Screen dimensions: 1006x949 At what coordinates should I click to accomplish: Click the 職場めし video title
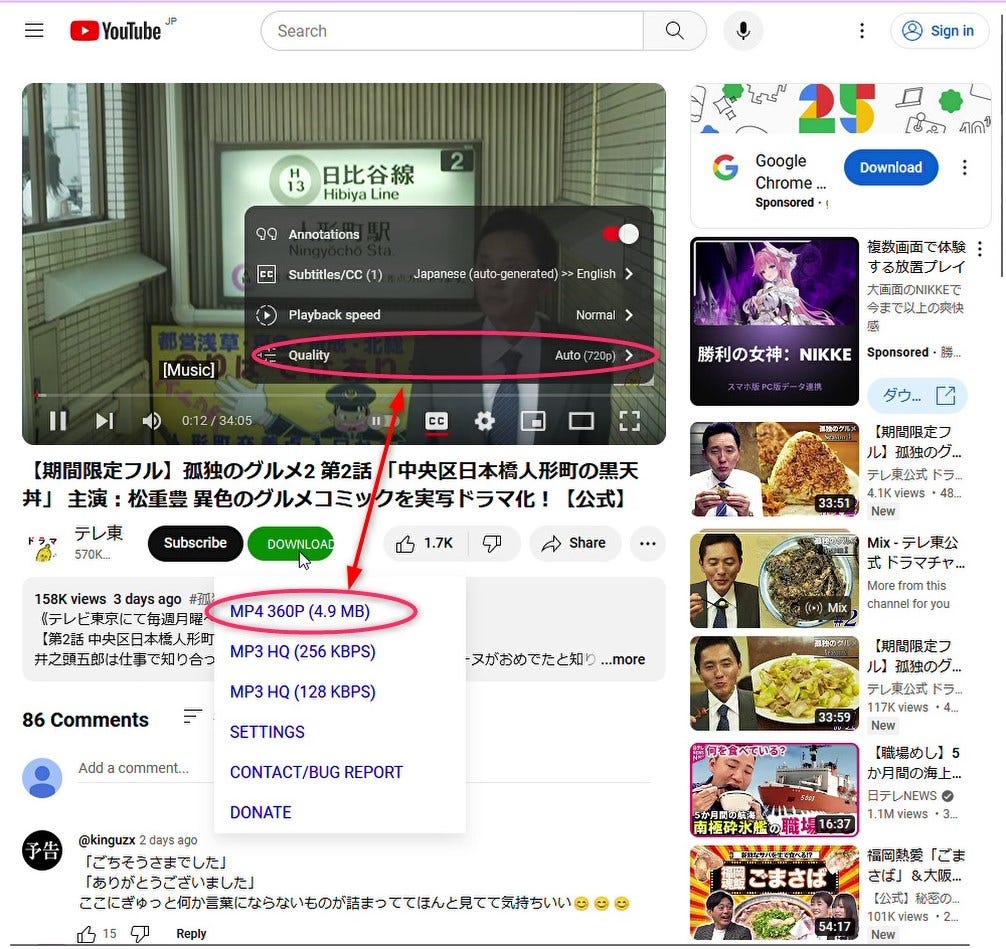click(914, 762)
